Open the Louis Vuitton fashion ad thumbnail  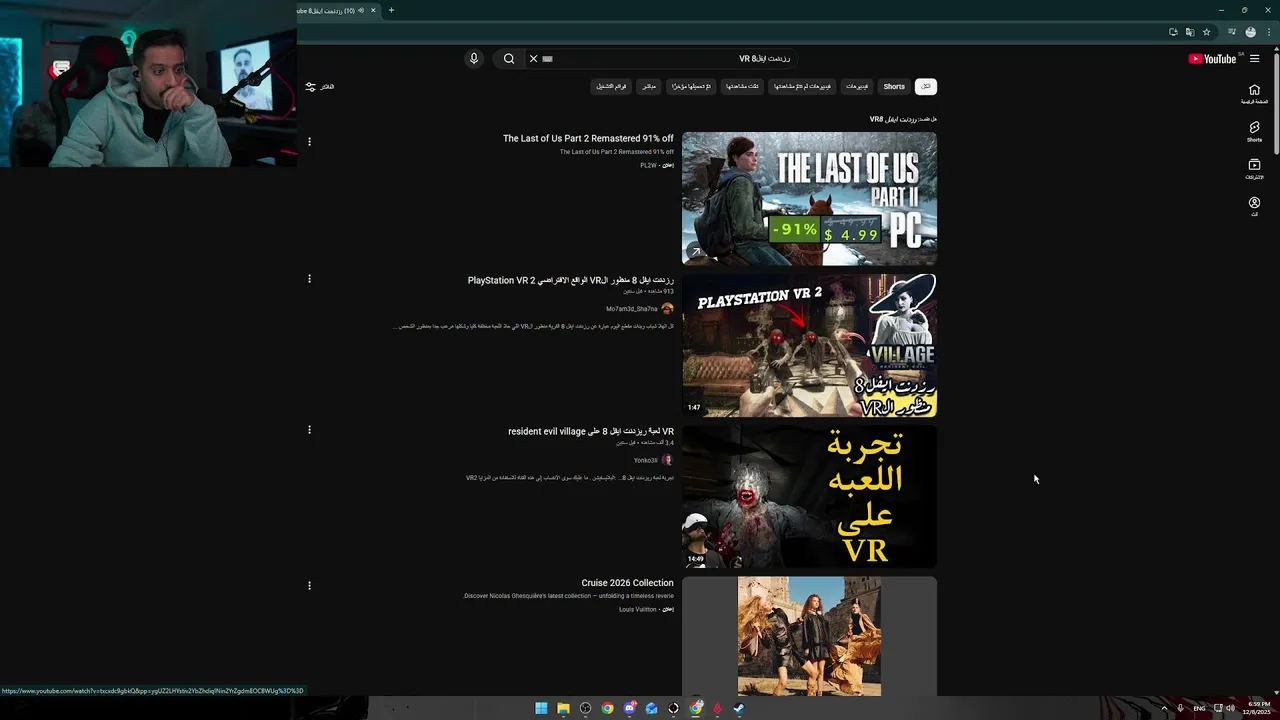point(809,636)
